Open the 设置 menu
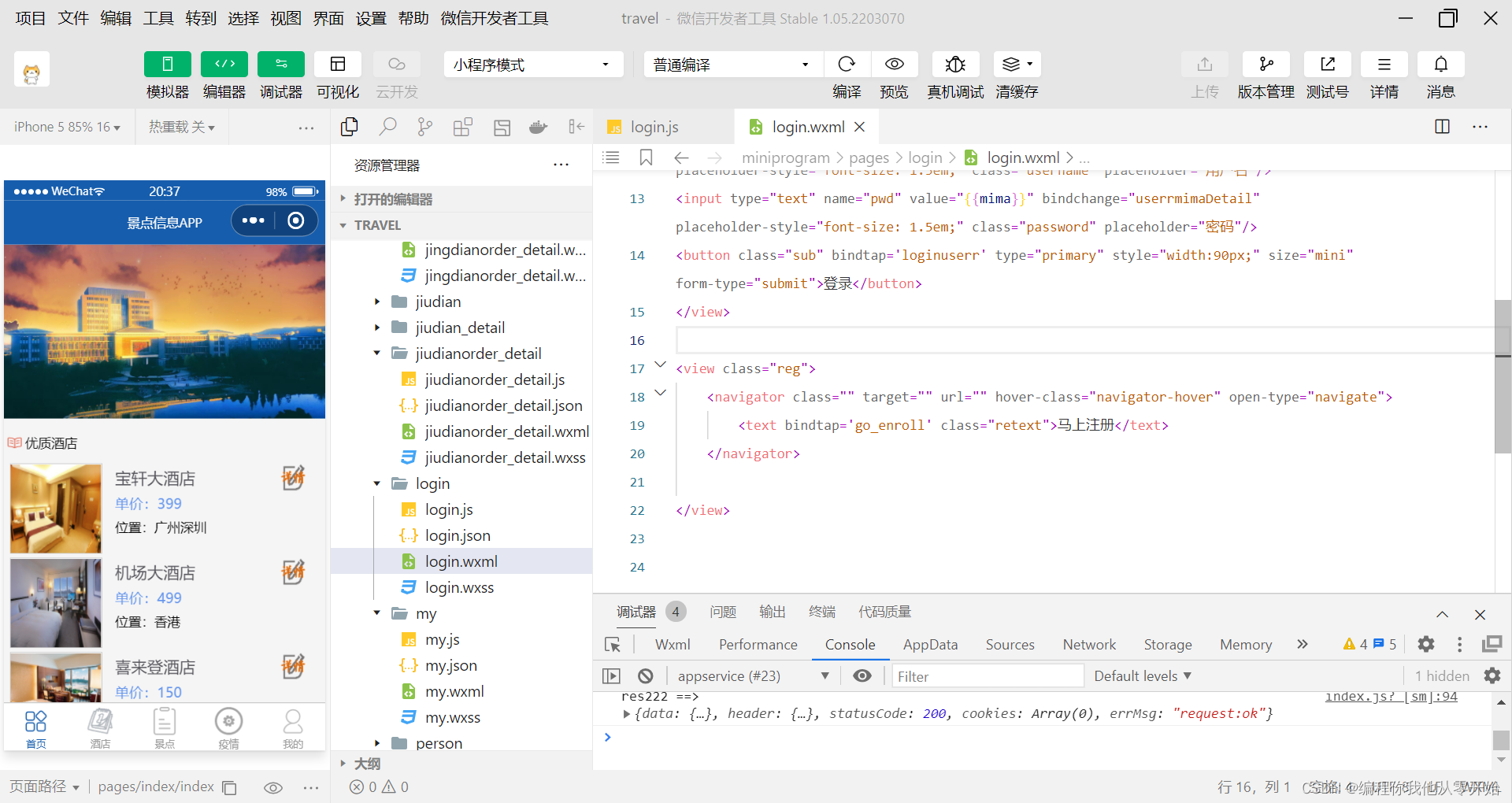This screenshot has height=803, width=1512. click(x=371, y=18)
